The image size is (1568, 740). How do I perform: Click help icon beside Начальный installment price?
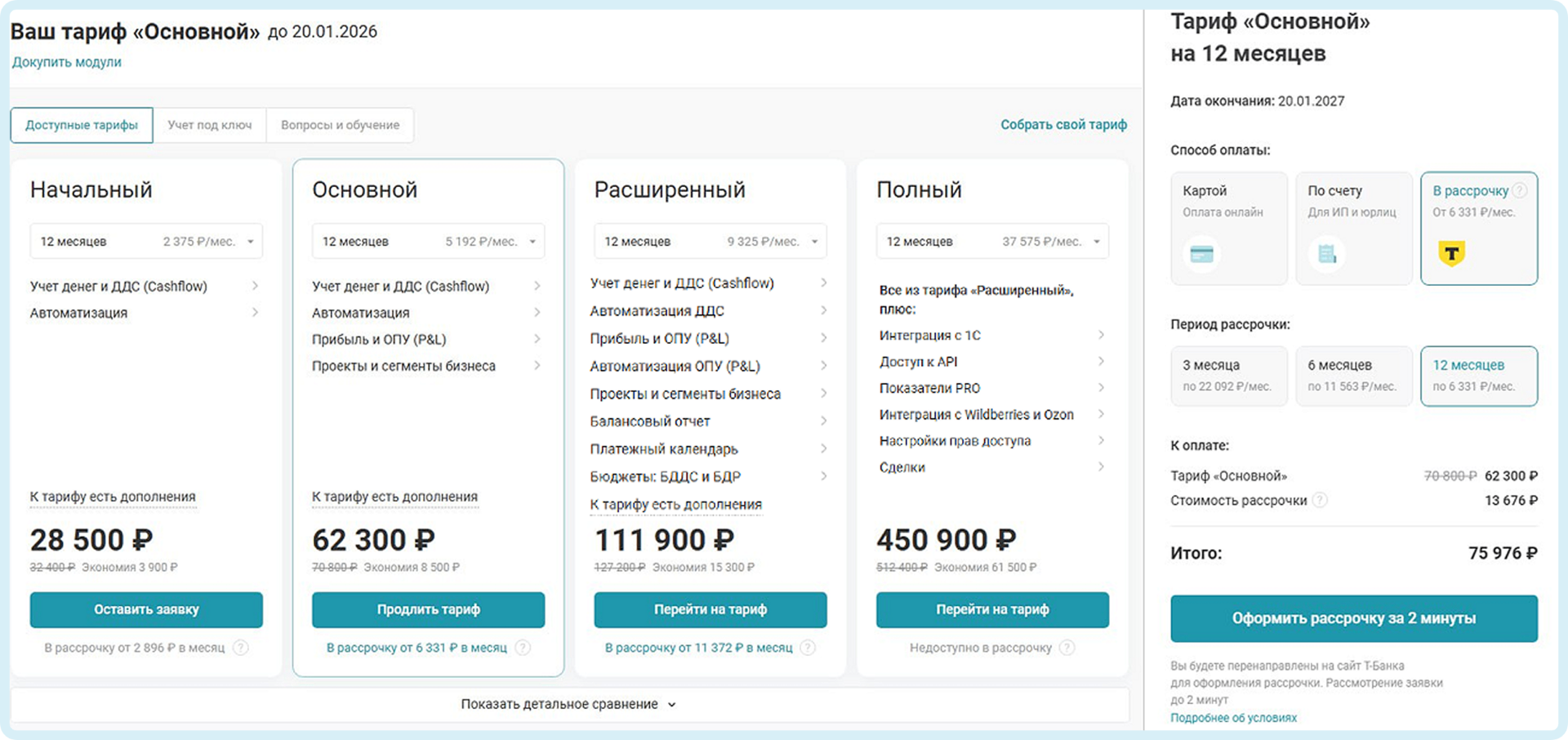(241, 648)
